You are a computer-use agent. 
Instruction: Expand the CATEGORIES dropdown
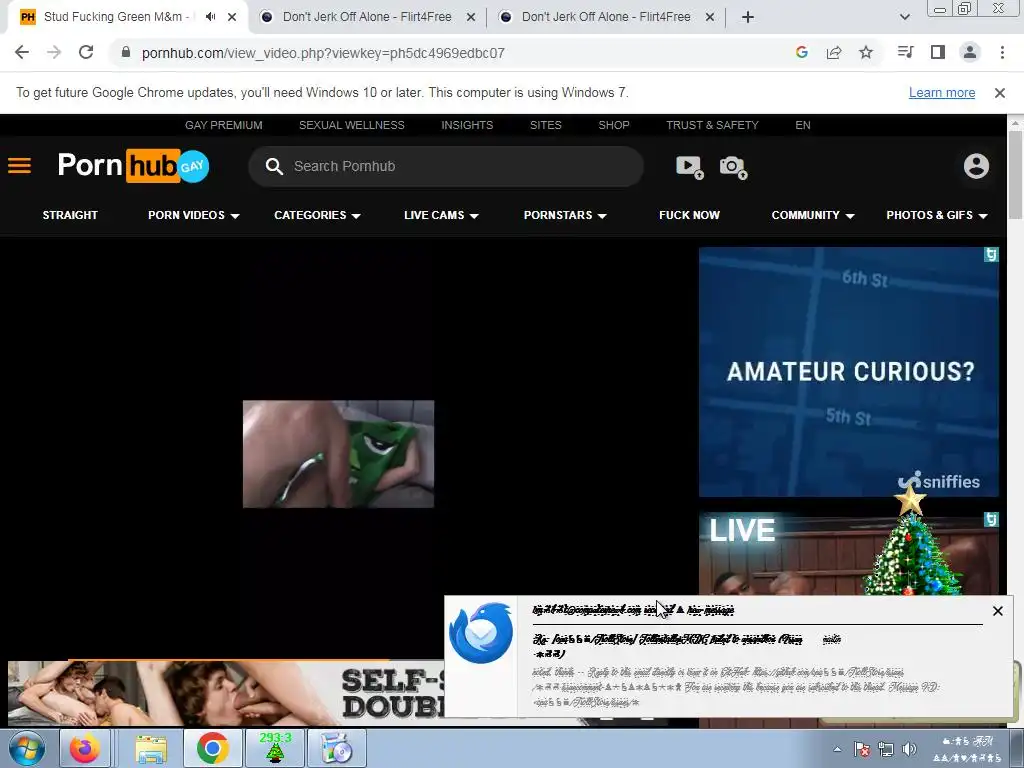click(x=317, y=215)
